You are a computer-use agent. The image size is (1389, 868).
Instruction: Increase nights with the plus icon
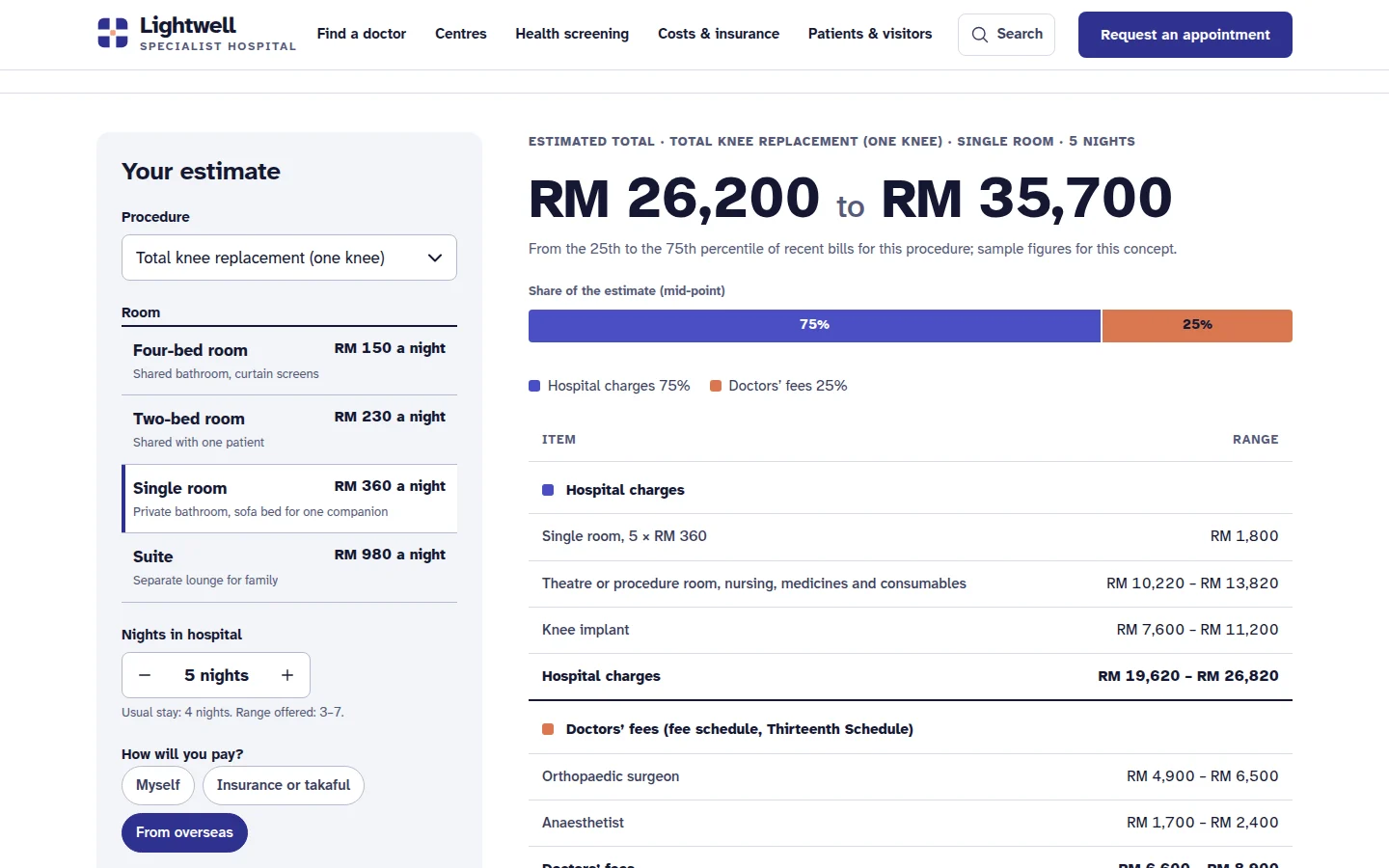pos(286,675)
